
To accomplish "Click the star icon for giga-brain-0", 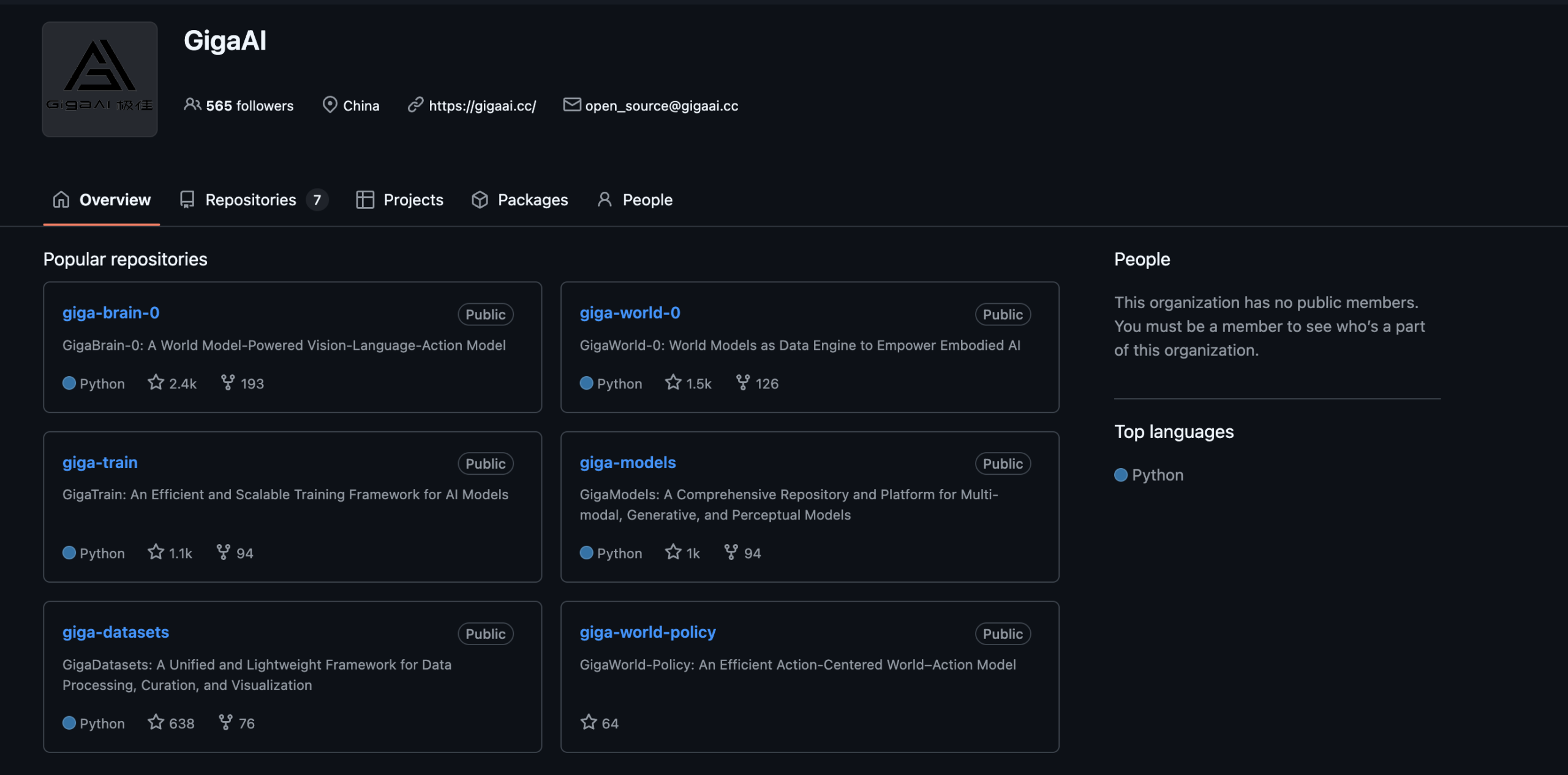I will (156, 383).
